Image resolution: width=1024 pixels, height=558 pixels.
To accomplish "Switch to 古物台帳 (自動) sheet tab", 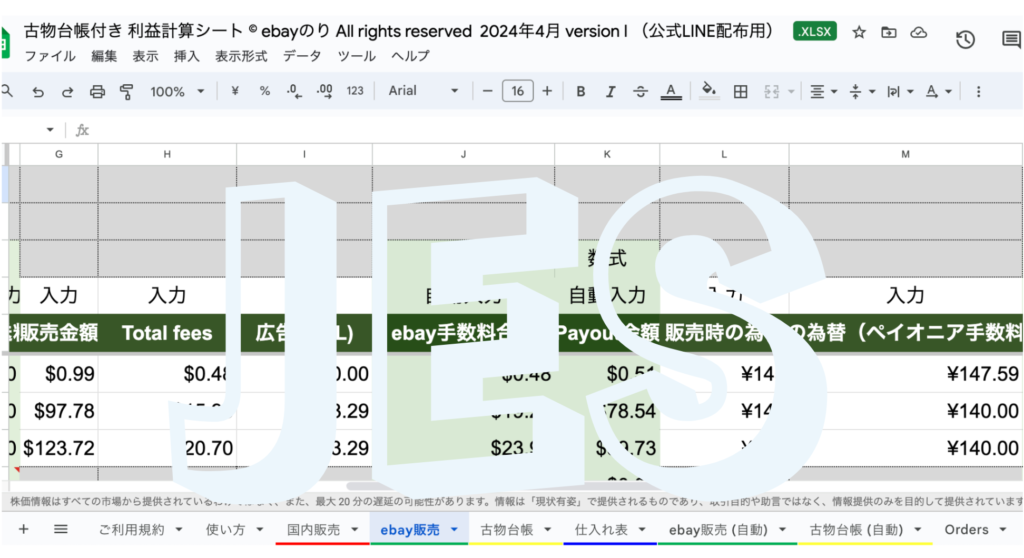I will (856, 530).
